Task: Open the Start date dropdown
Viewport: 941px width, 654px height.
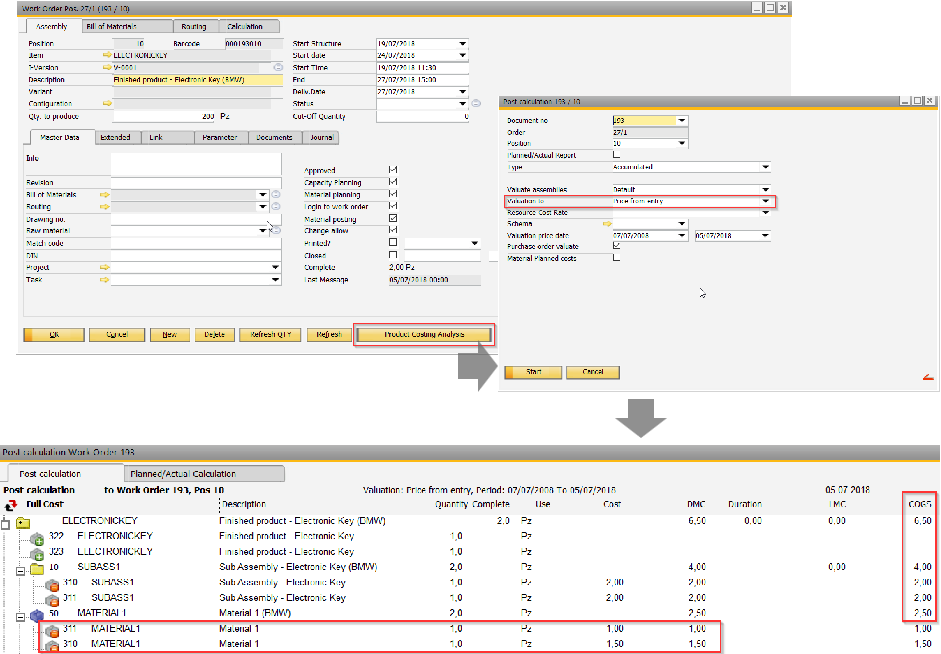Action: click(462, 55)
